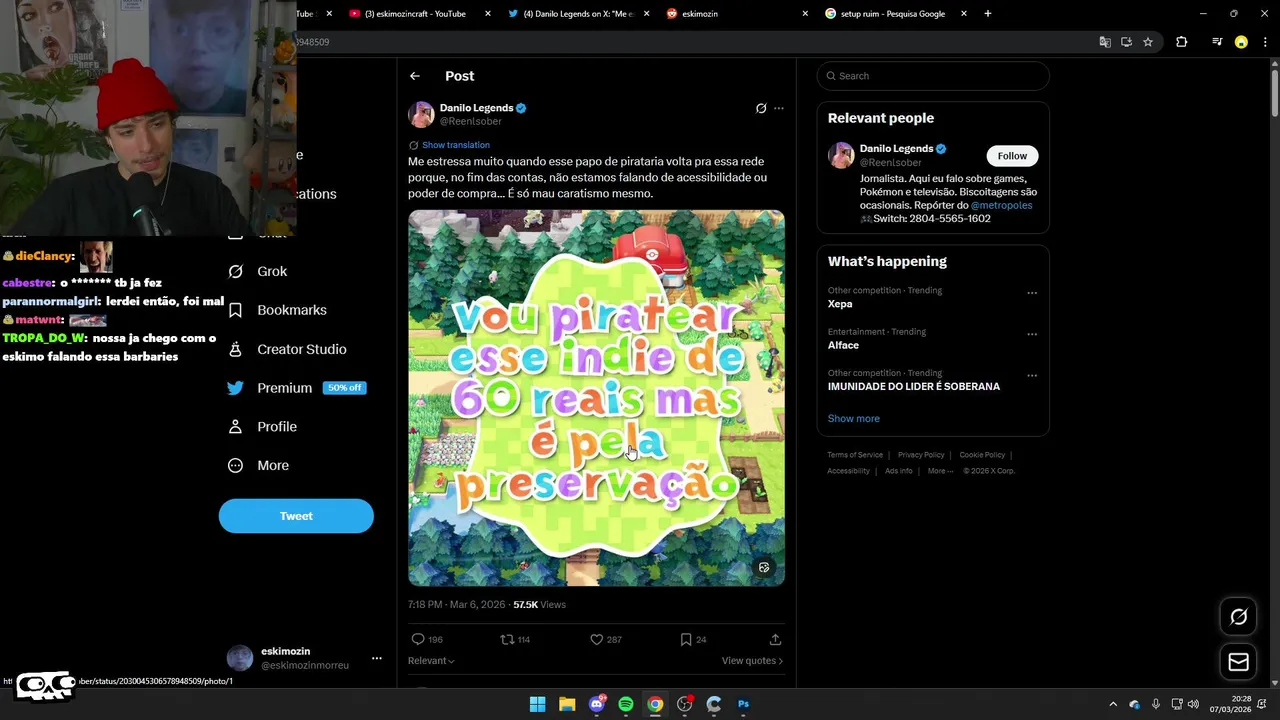Open a new browser tab

coord(988,14)
